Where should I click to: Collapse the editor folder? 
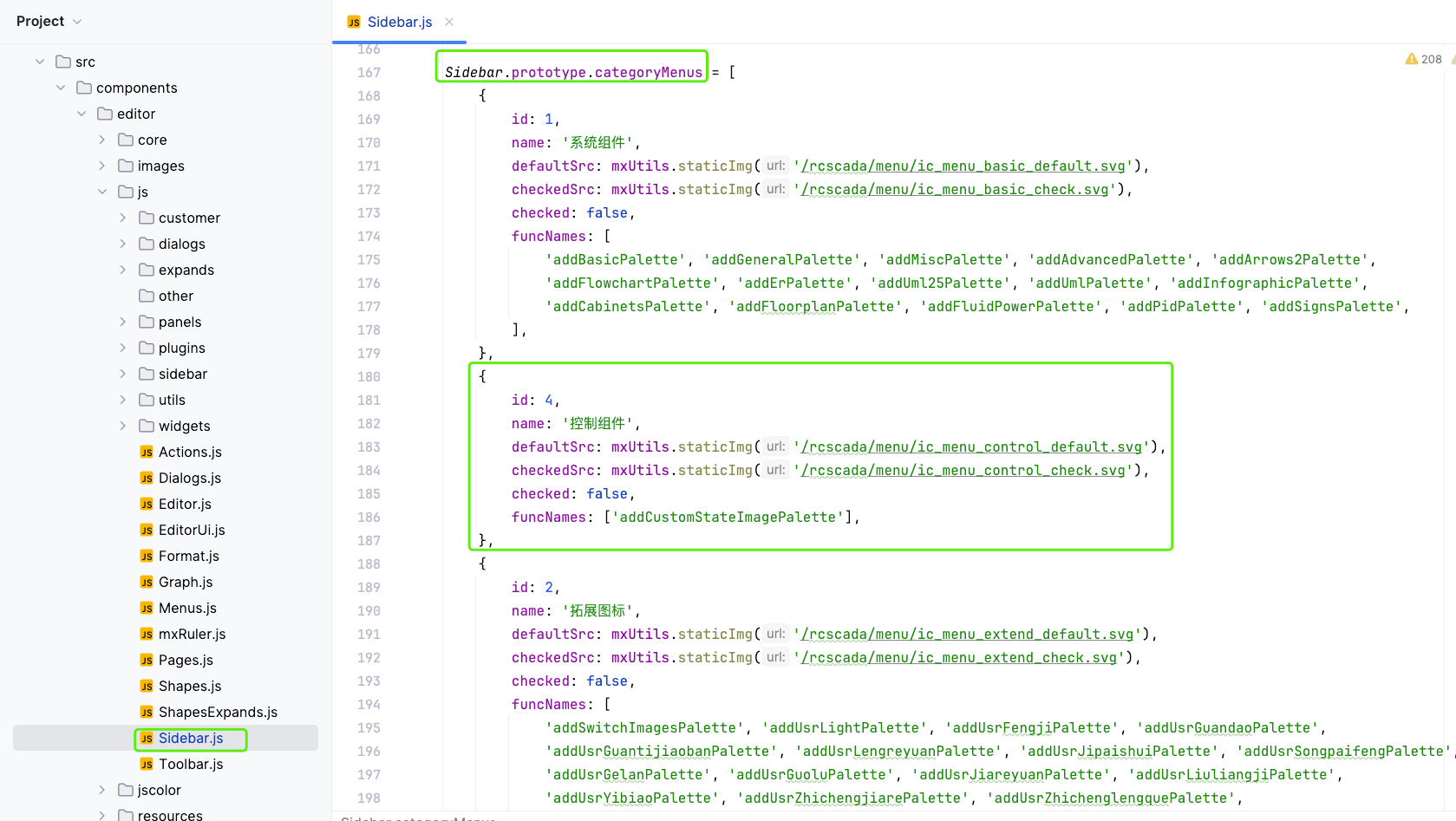coord(82,114)
